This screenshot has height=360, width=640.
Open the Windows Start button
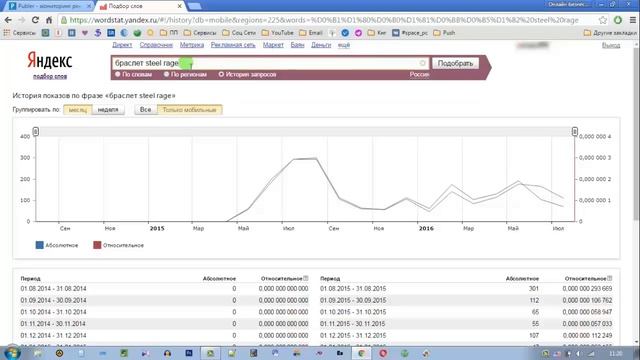[x=12, y=353]
